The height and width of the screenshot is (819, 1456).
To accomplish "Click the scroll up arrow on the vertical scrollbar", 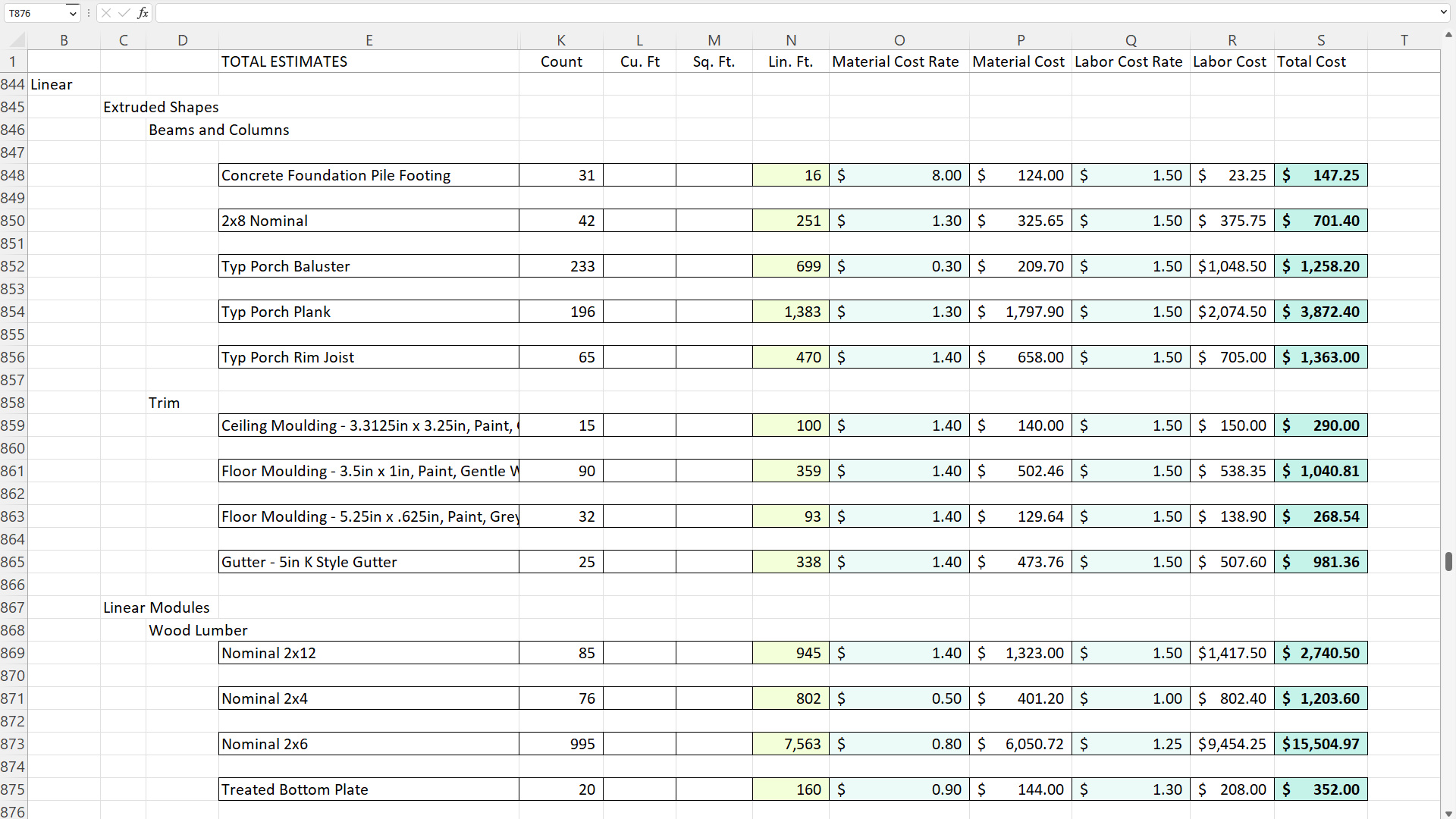I will click(1448, 35).
